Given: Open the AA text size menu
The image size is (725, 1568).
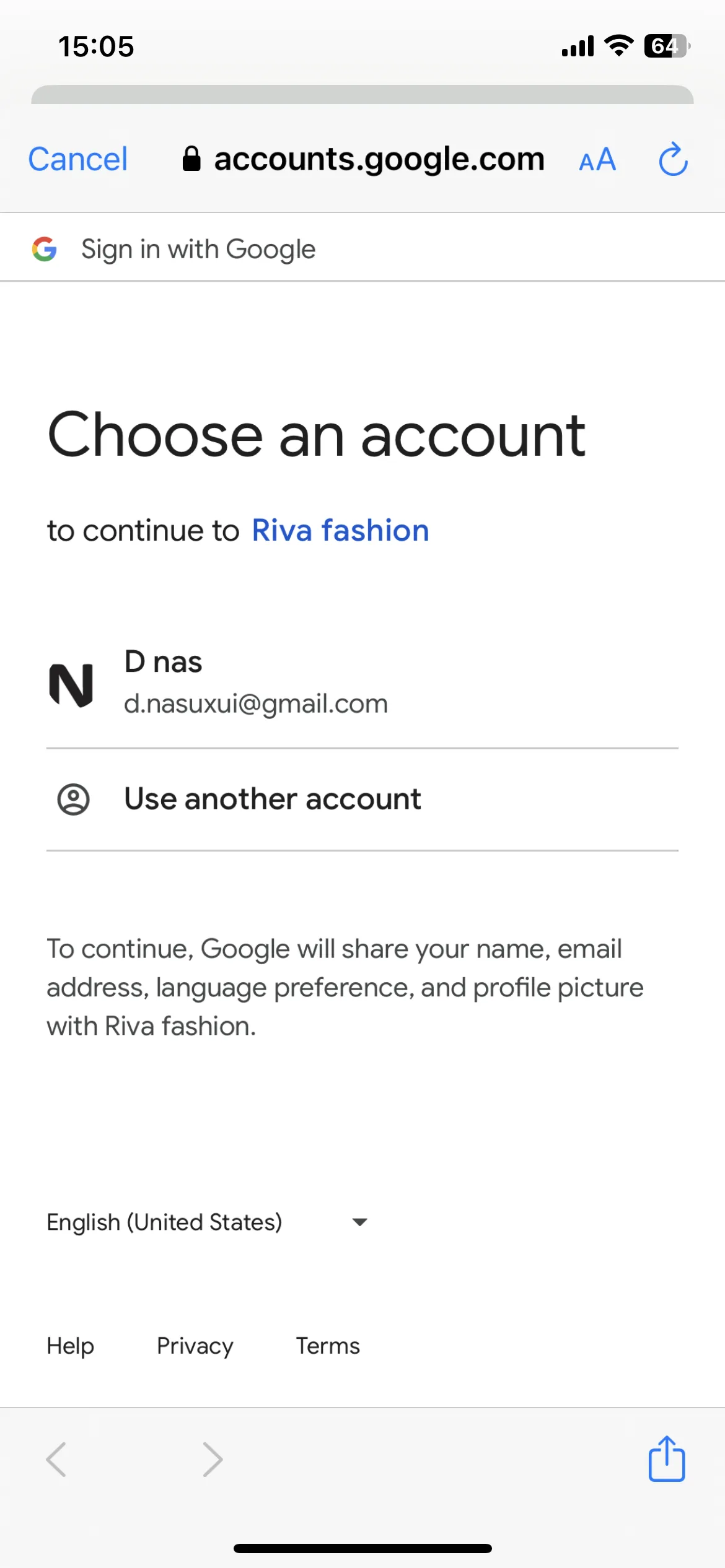Looking at the screenshot, I should pyautogui.click(x=597, y=160).
